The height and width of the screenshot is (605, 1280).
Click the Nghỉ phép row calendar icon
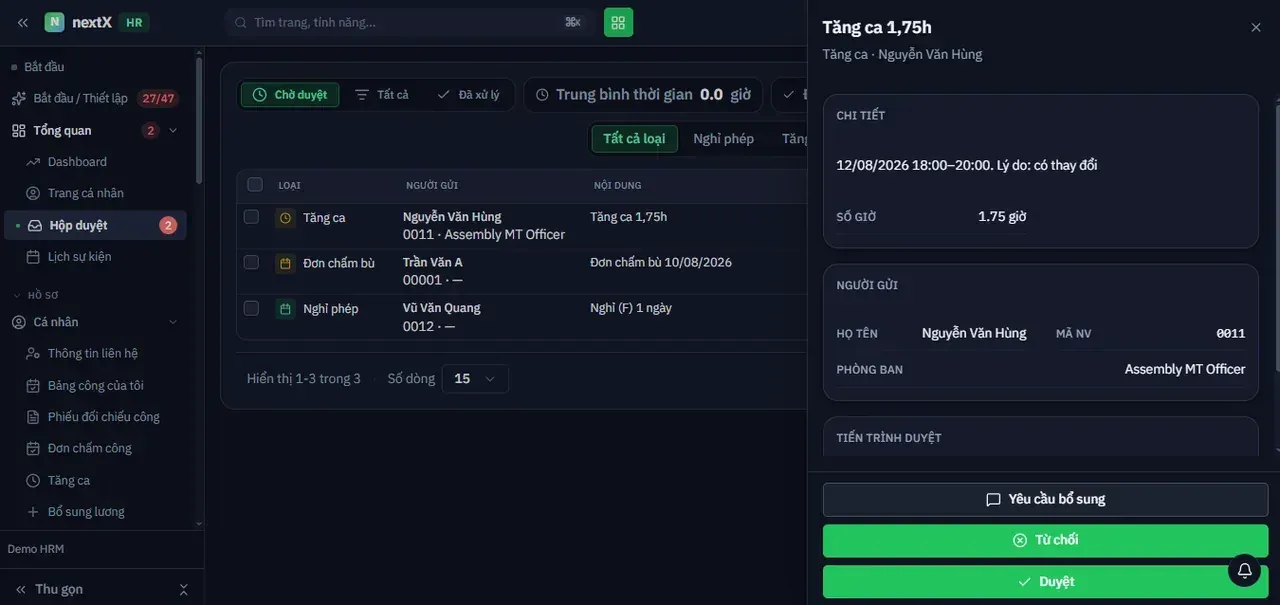point(285,309)
